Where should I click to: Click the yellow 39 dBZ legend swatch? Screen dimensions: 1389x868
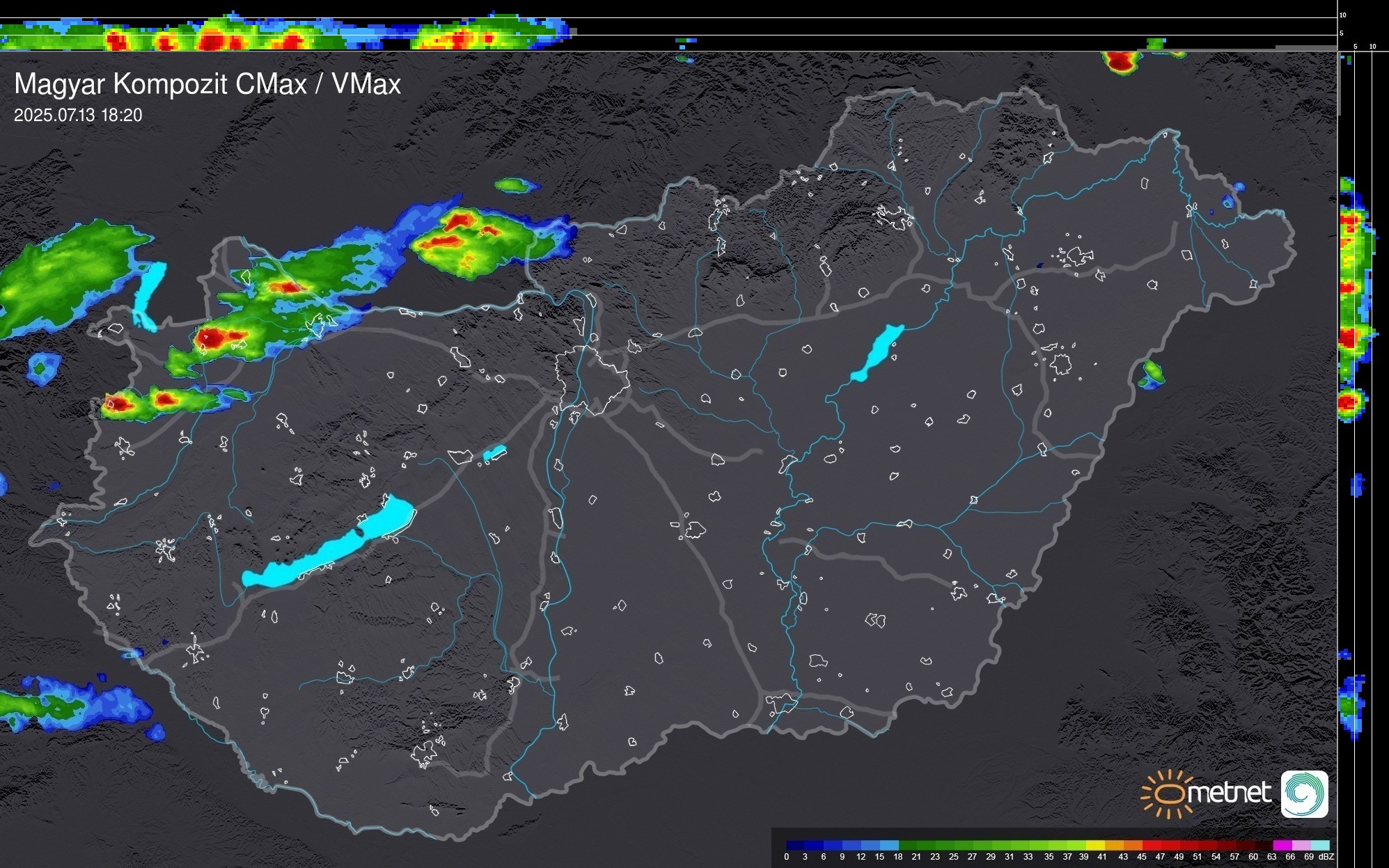(1096, 845)
